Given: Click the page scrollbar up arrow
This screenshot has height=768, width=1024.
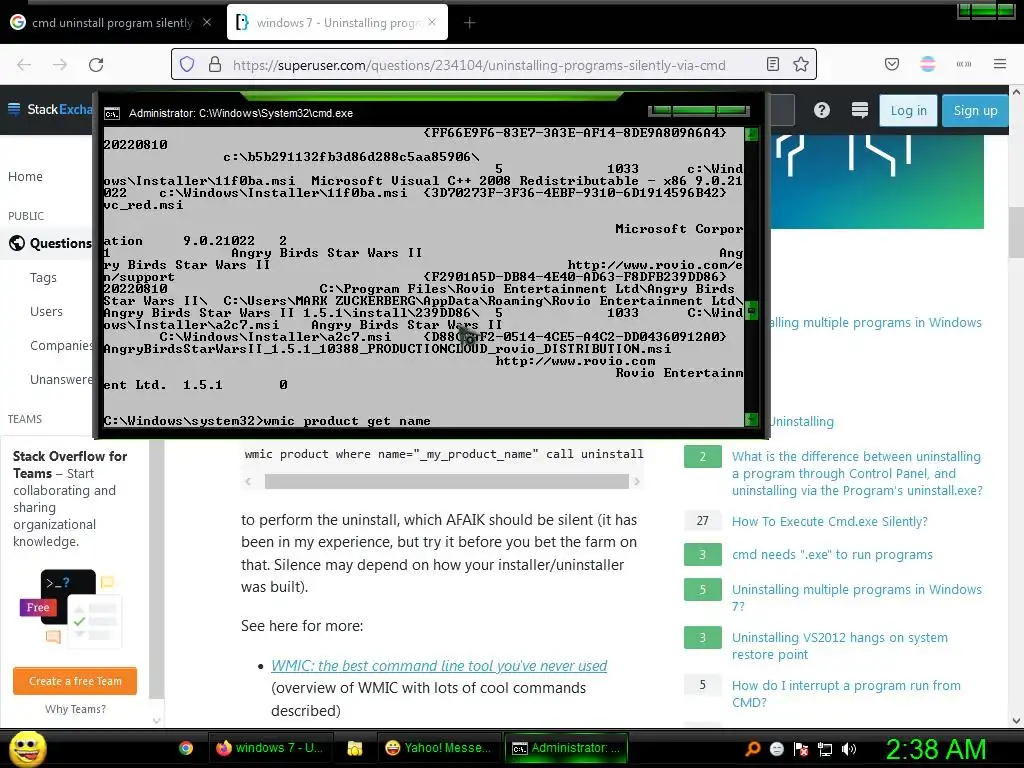Looking at the screenshot, I should click(1016, 92).
